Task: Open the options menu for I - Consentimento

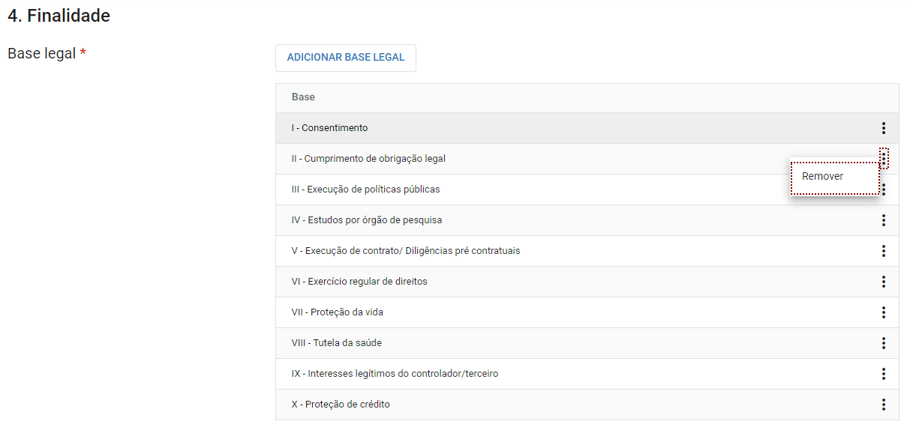Action: (x=883, y=128)
